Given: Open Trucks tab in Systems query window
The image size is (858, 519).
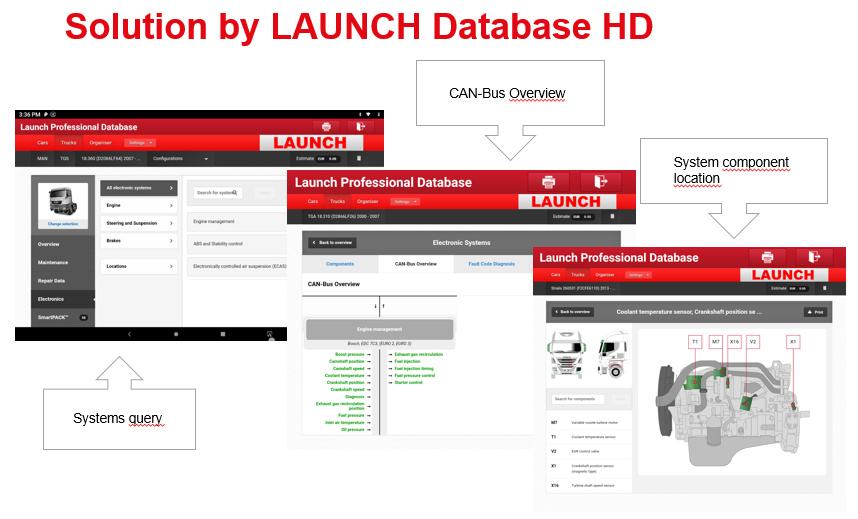Looking at the screenshot, I should point(68,142).
